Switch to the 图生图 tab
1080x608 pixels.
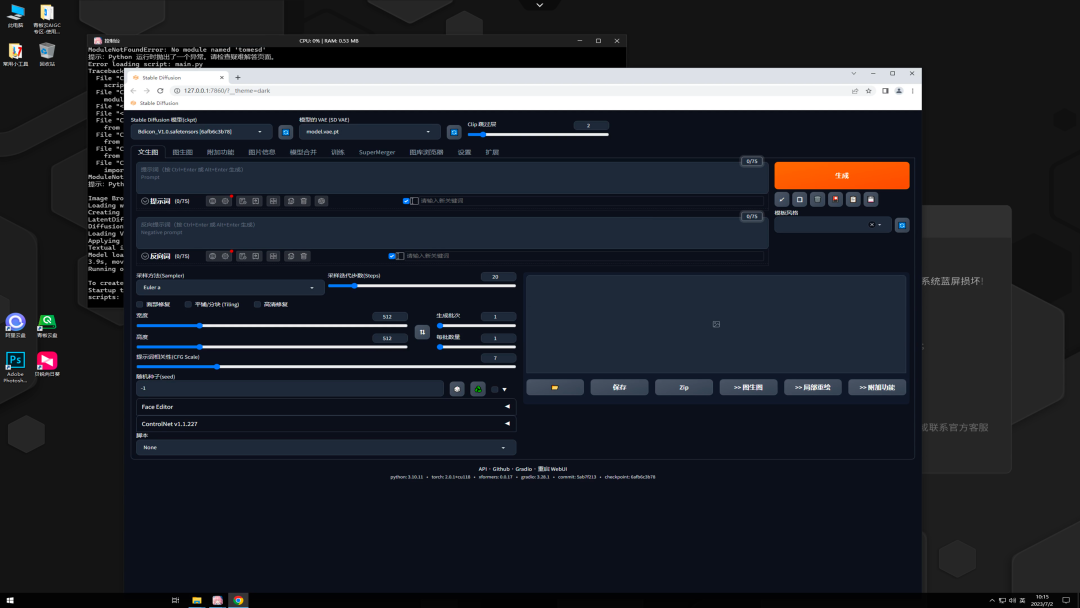tap(183, 152)
